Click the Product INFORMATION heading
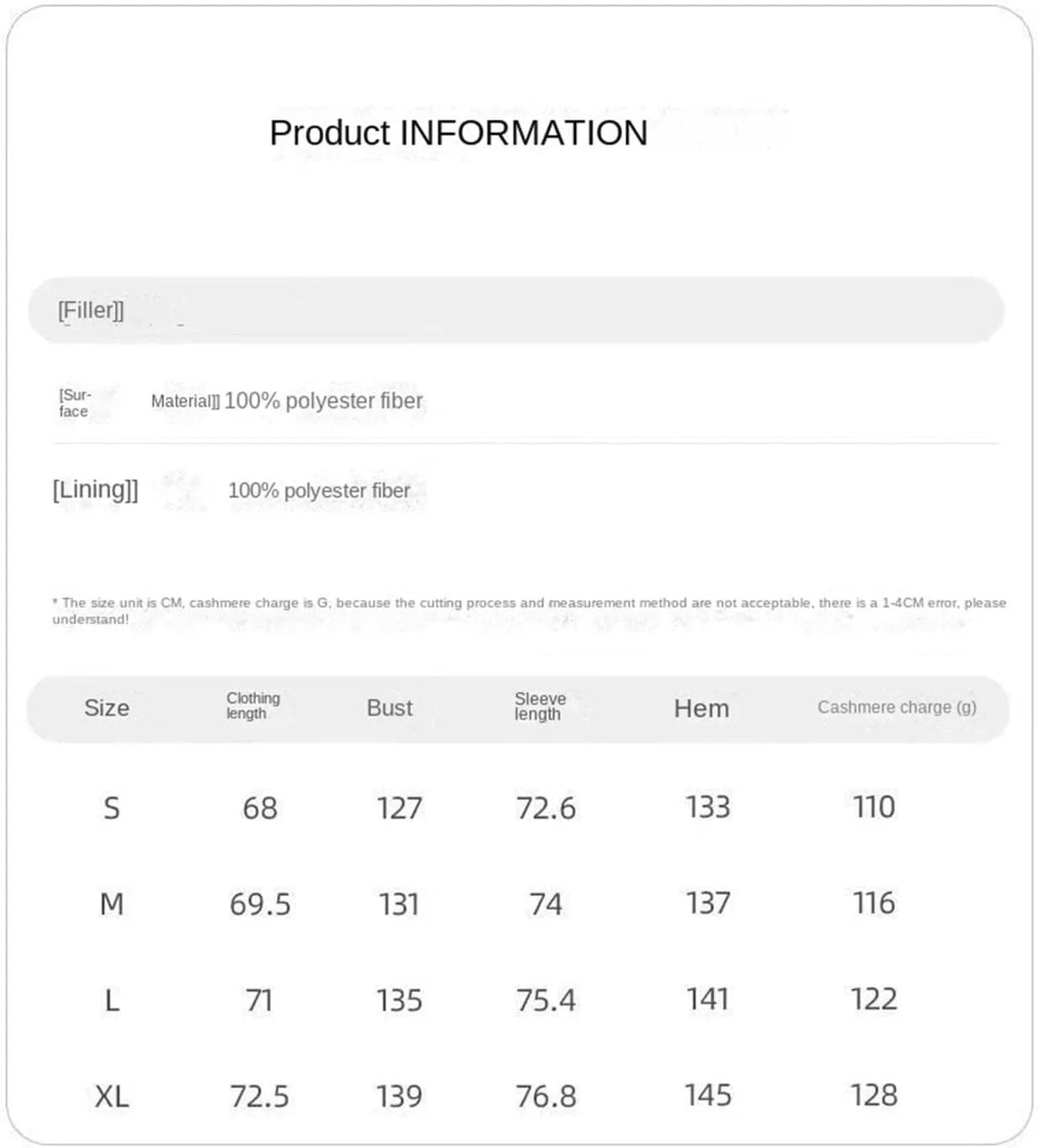The width and height of the screenshot is (1039, 1148). point(458,133)
